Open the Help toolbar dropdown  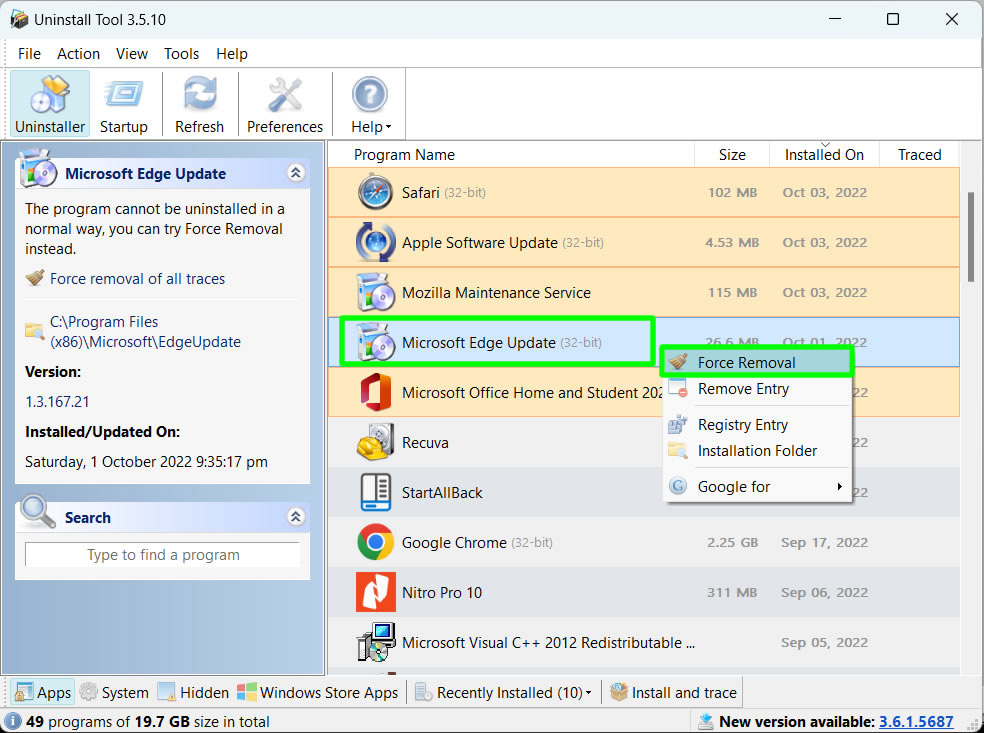point(370,104)
